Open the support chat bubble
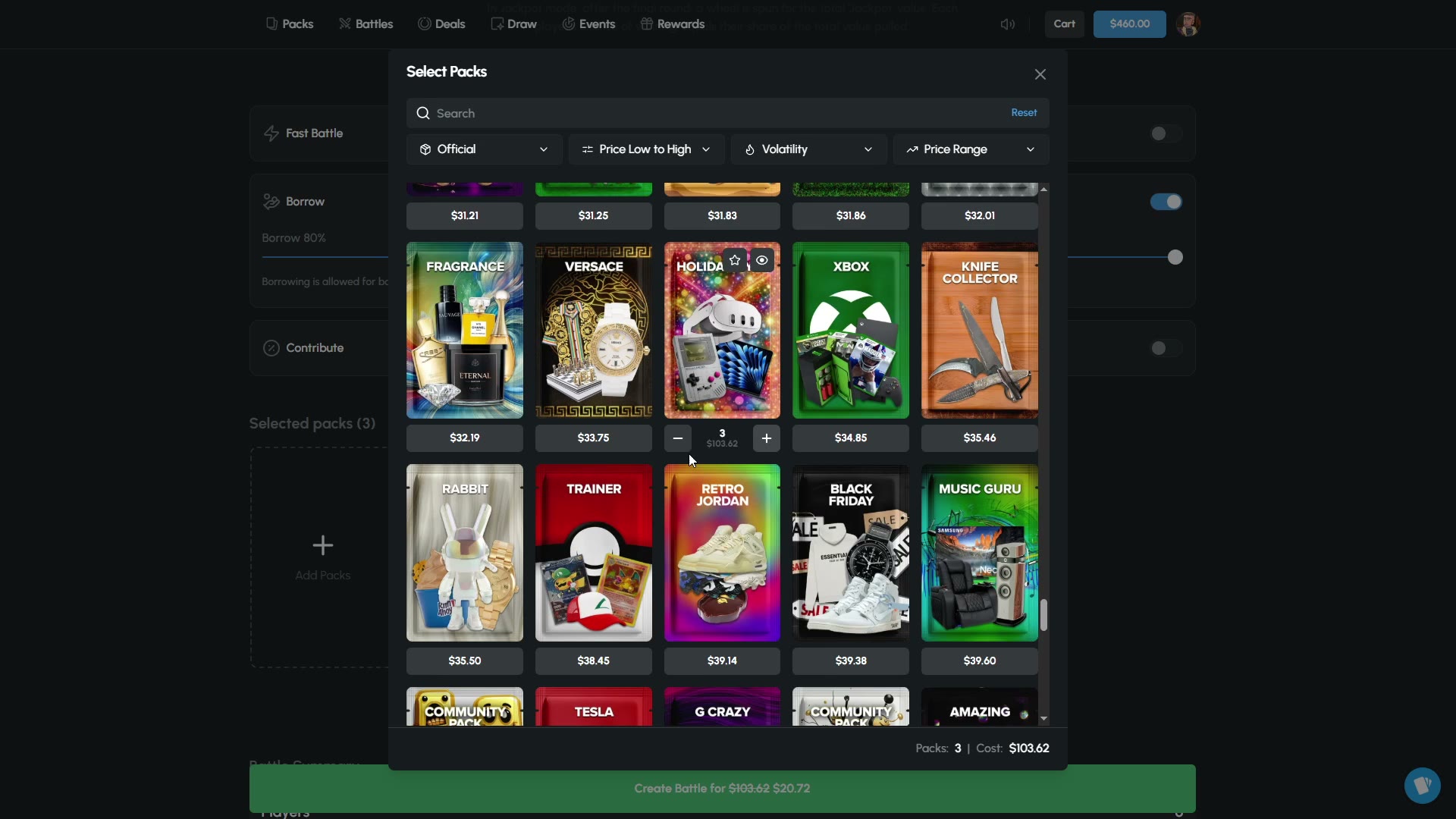1456x819 pixels. click(1422, 786)
